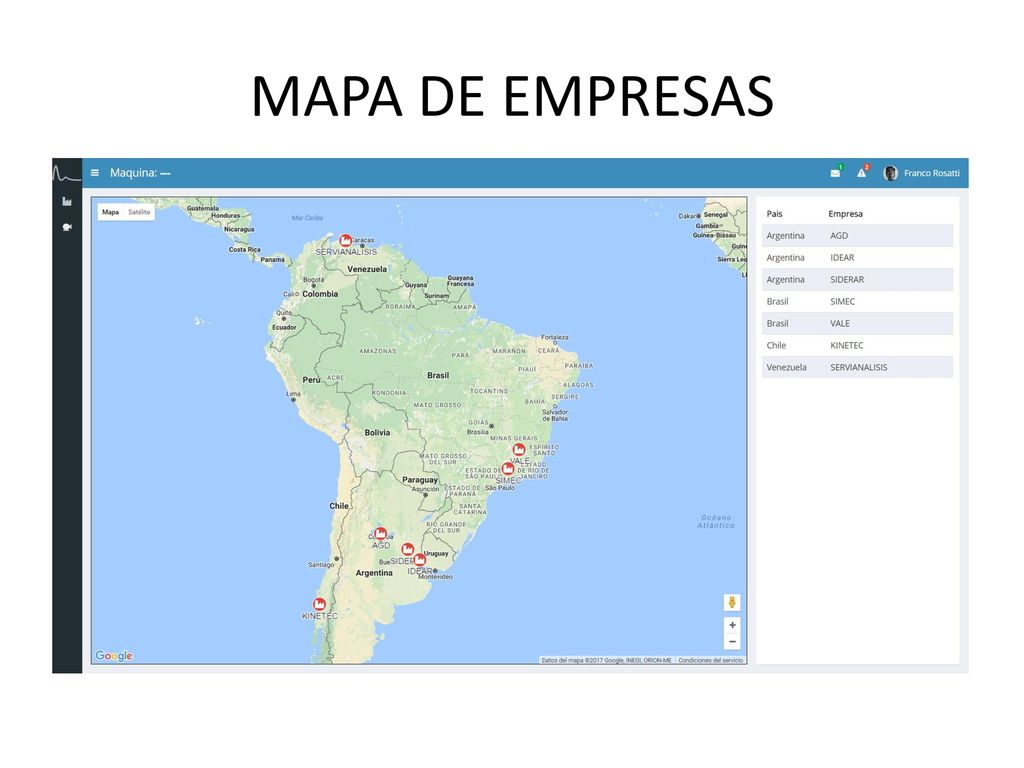Click the Bolivia country label on the map

(x=377, y=432)
